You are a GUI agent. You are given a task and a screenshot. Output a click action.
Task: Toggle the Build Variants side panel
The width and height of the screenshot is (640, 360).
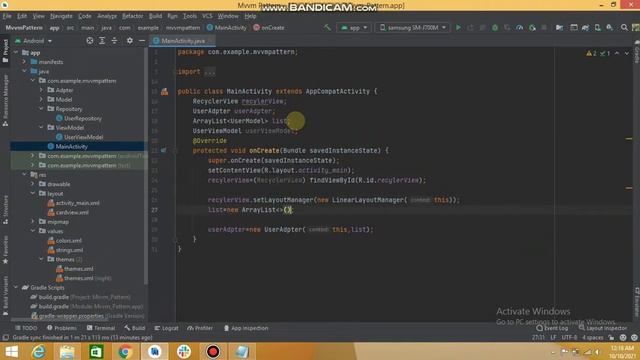5,296
